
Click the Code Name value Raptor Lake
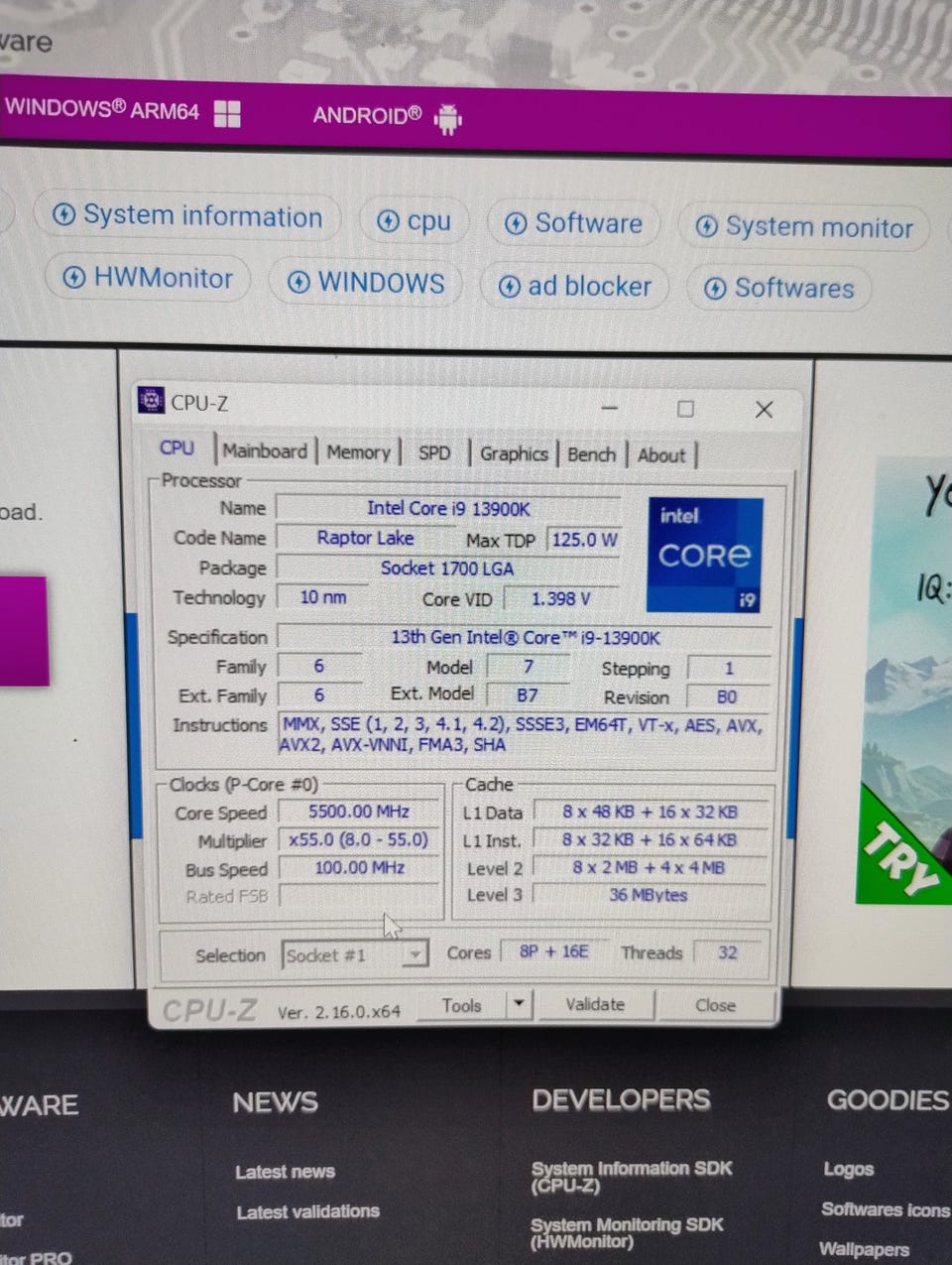pyautogui.click(x=366, y=538)
